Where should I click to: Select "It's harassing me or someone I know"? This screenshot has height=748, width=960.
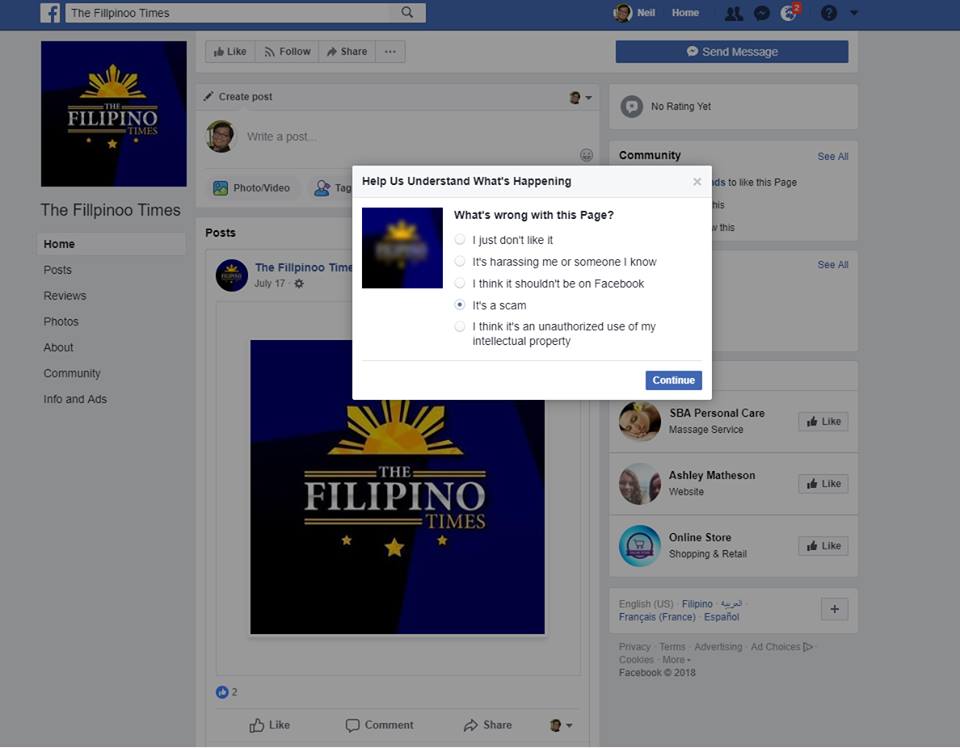tap(460, 262)
